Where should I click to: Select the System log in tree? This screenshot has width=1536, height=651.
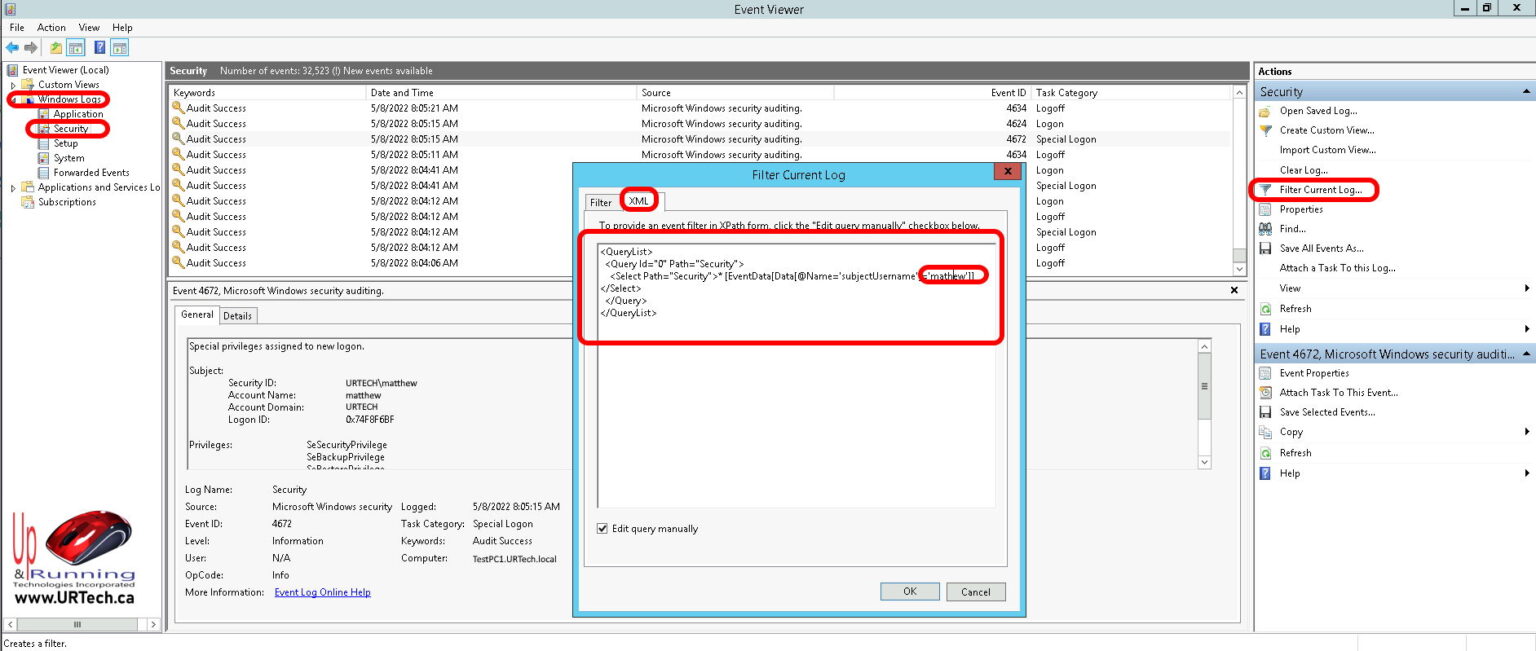point(69,158)
